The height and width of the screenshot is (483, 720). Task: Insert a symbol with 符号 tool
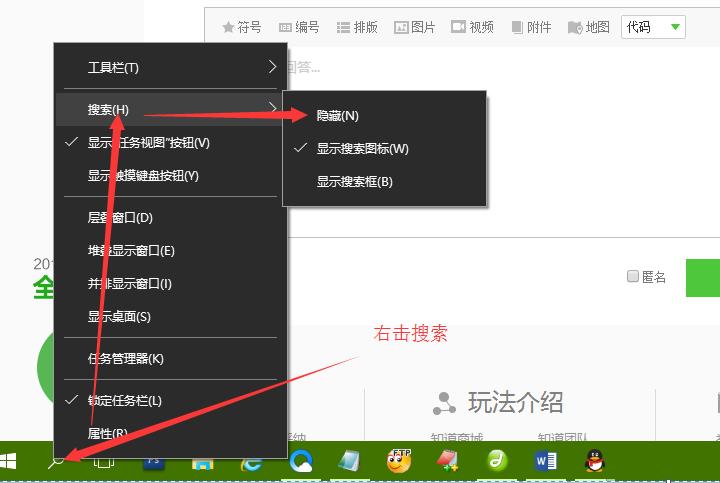[242, 27]
